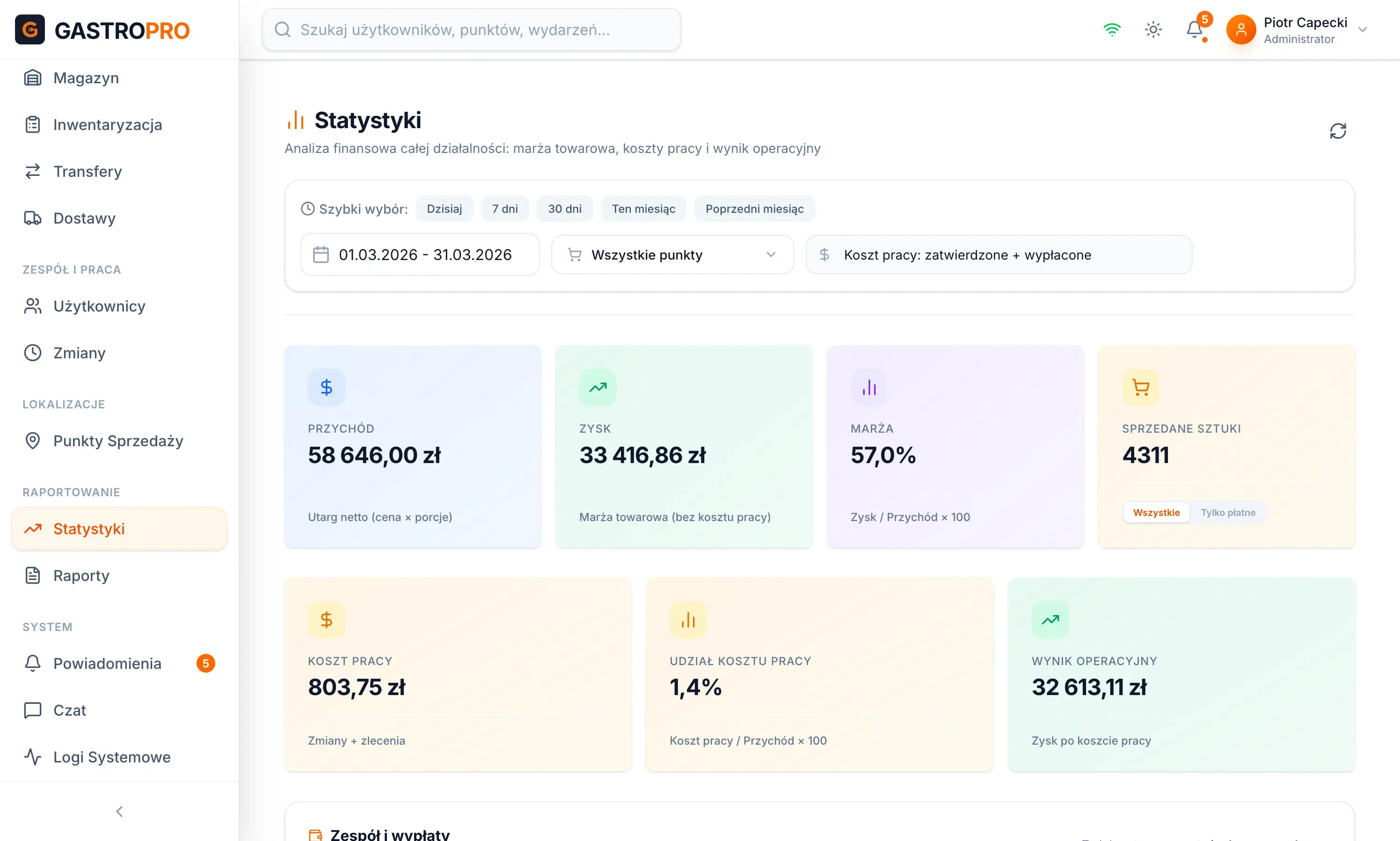This screenshot has width=1400, height=841.
Task: Click the Zmiany clock icon
Action: [x=33, y=353]
